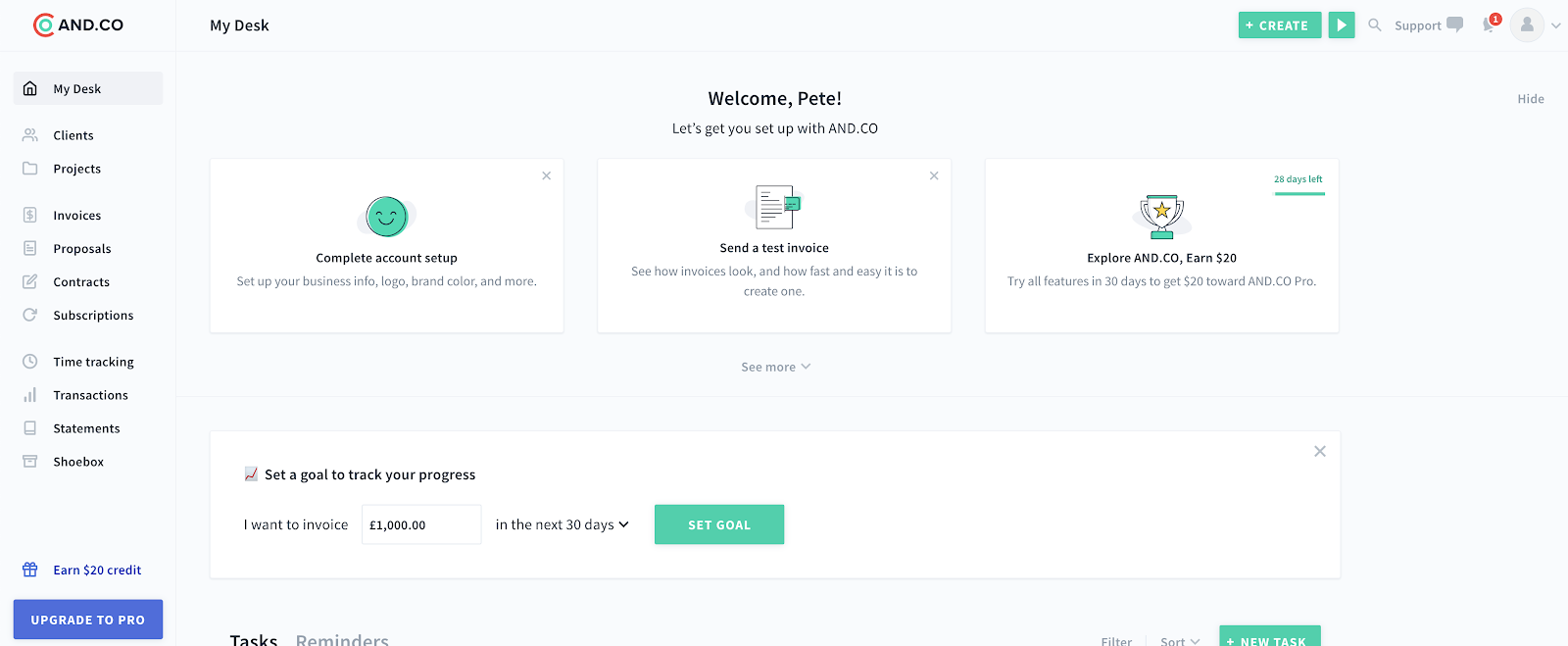
Task: Open the Sort dropdown
Action: click(x=1180, y=641)
